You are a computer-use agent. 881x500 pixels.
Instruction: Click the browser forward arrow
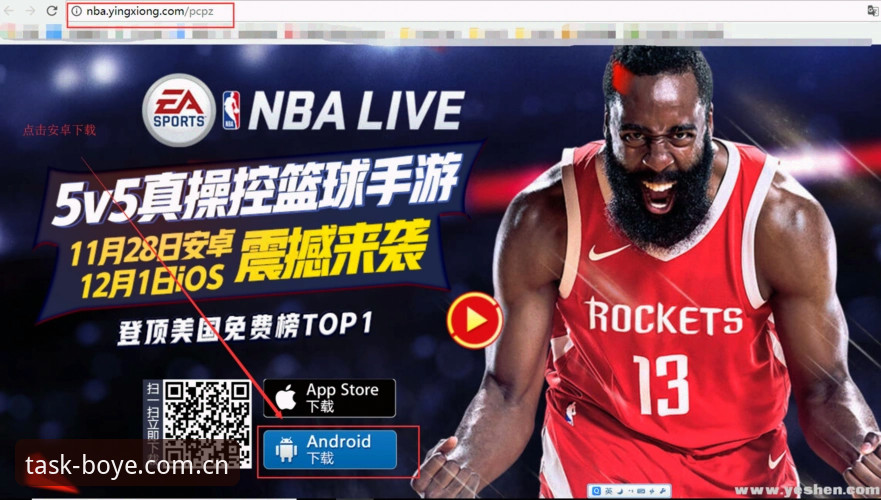(30, 11)
